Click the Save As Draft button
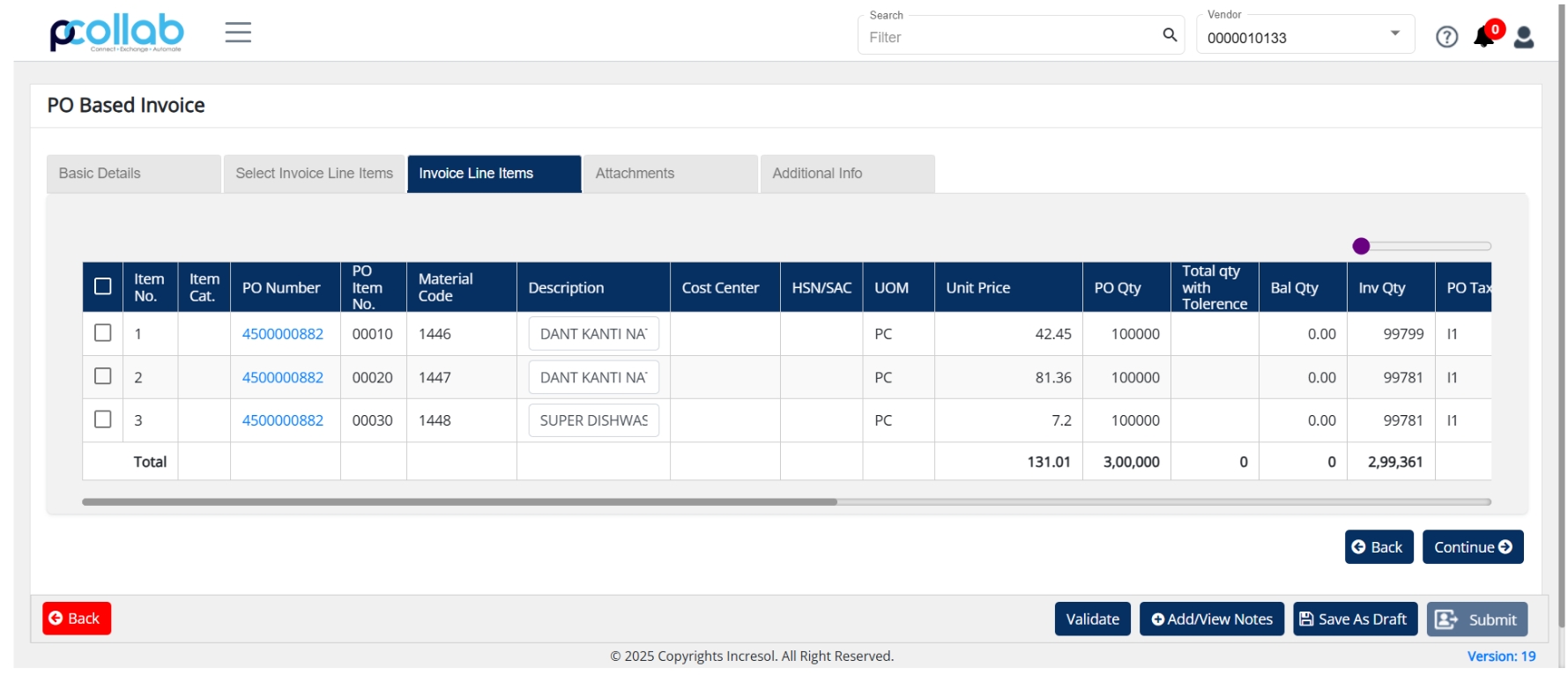Viewport: 1568px width, 675px height. click(x=1355, y=619)
